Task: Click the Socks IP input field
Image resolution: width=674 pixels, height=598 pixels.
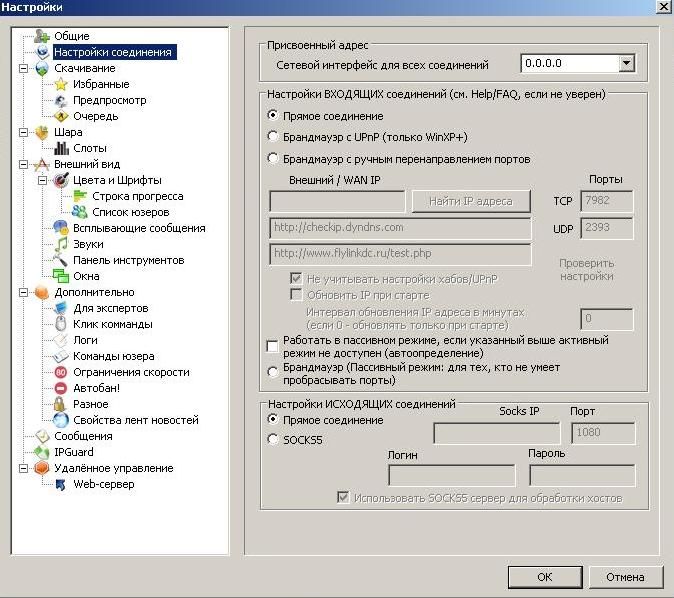Action: coord(497,433)
